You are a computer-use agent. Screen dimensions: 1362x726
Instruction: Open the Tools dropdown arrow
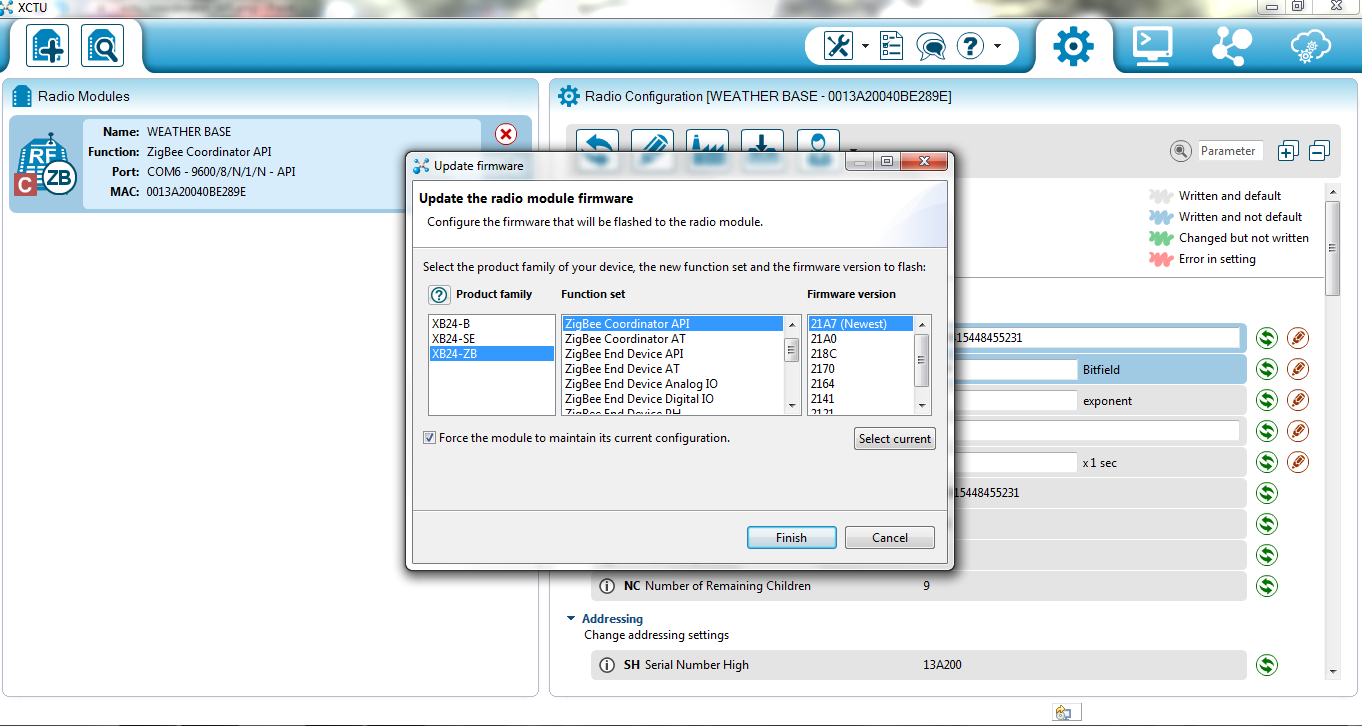(865, 46)
